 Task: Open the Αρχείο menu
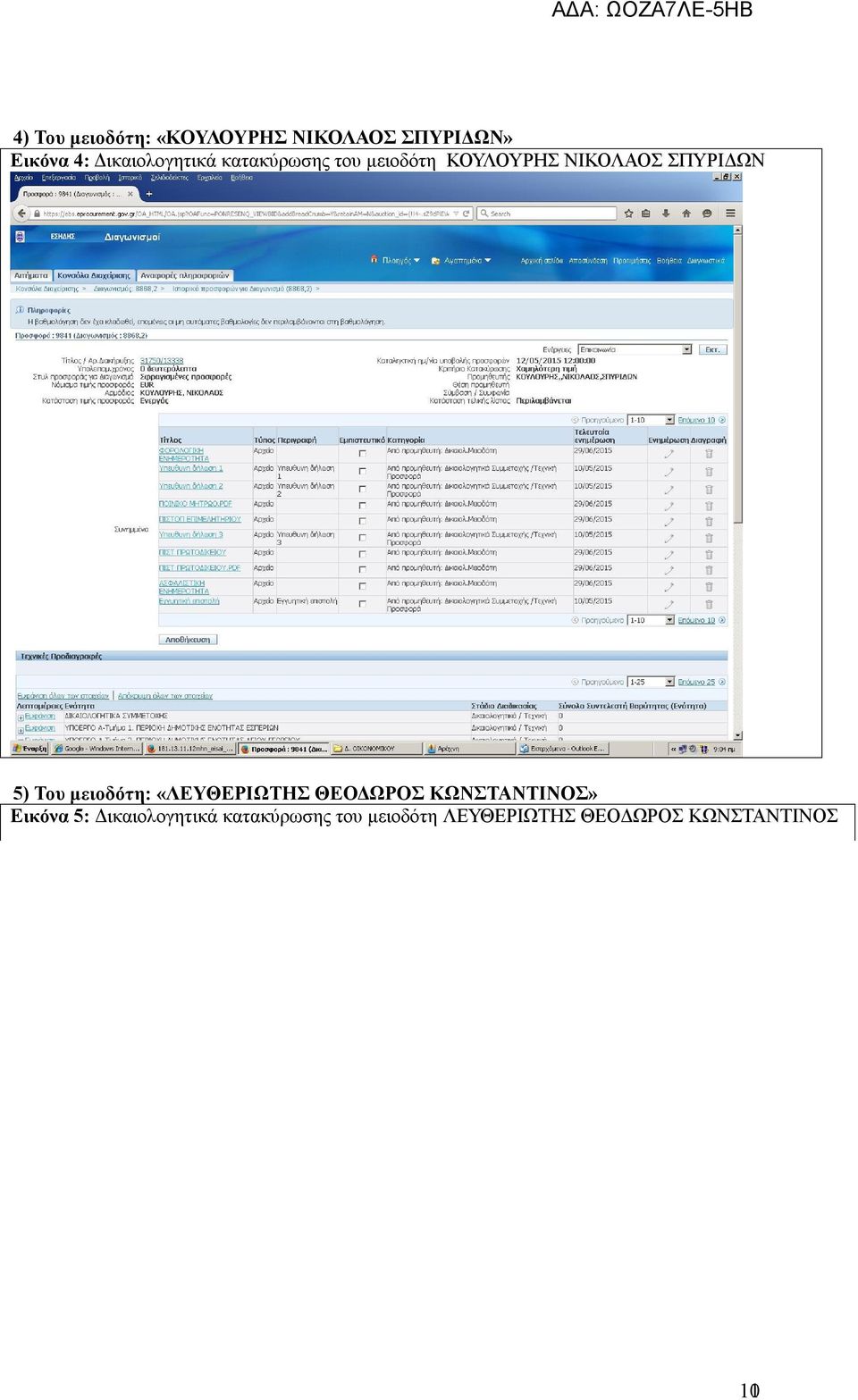click(x=24, y=178)
